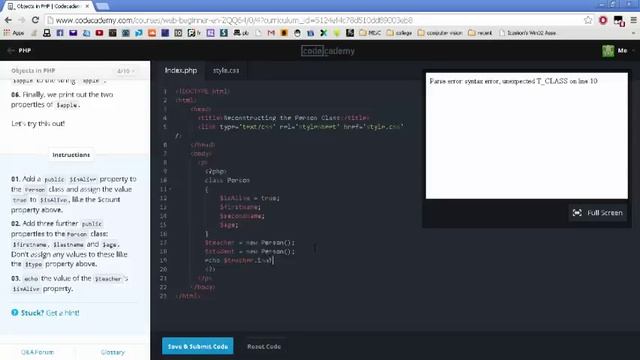Open the computer vision bookmarks folder
Screen dimensions: 640x360
coord(440,33)
